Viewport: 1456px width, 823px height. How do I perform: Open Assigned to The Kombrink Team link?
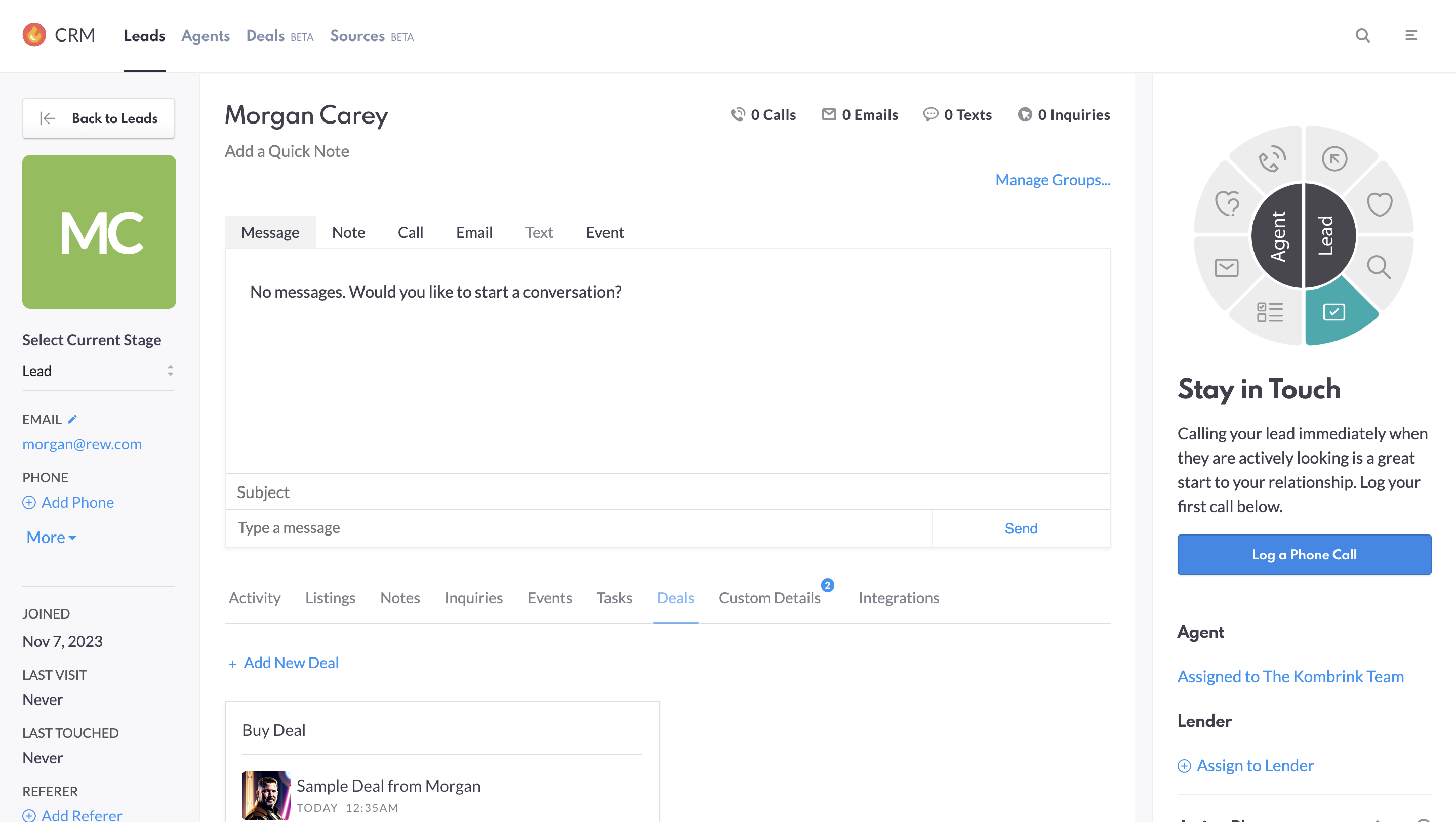pos(1290,676)
